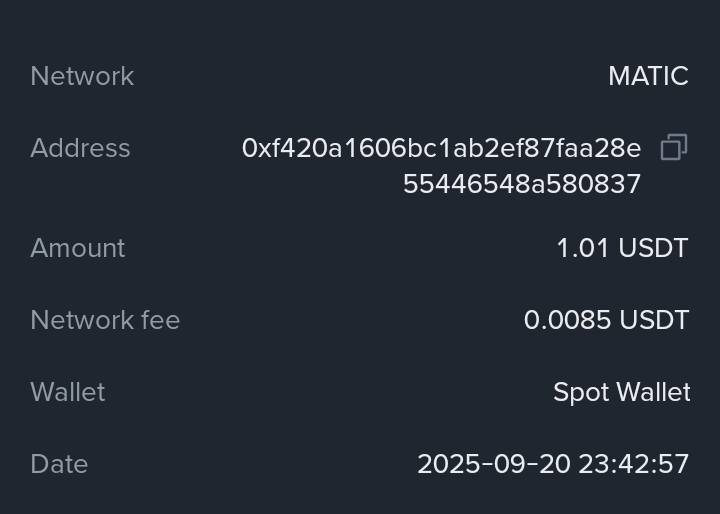Select the 1.01 amount number

tap(582, 248)
